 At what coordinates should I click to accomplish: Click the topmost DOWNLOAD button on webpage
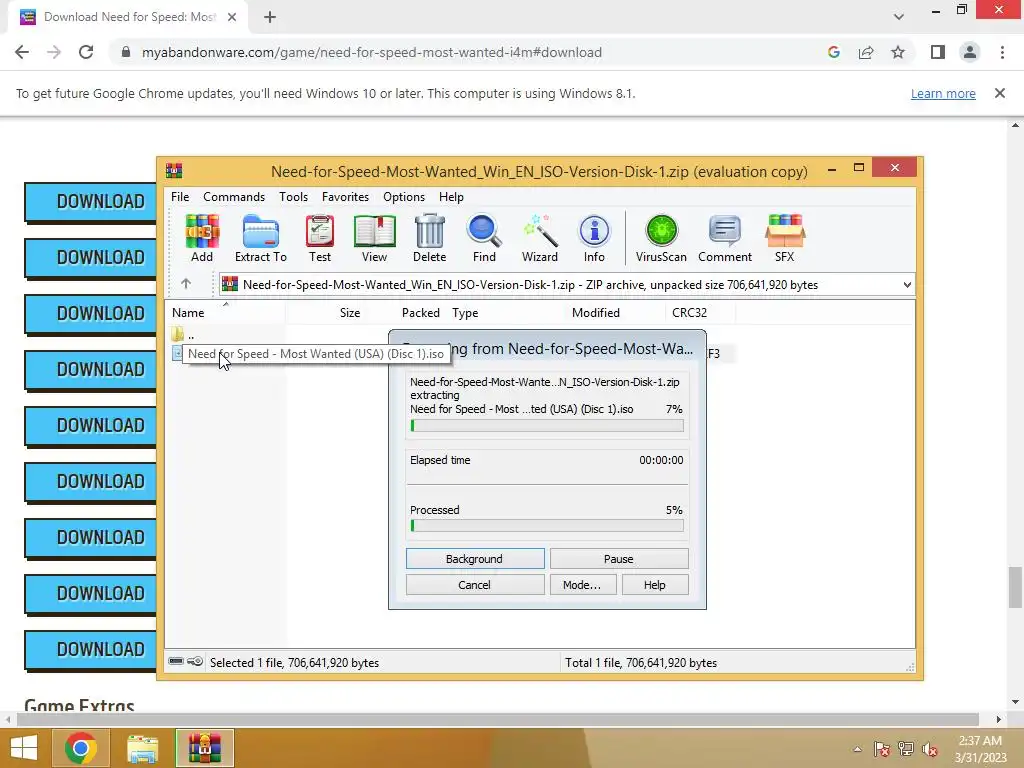(90, 202)
